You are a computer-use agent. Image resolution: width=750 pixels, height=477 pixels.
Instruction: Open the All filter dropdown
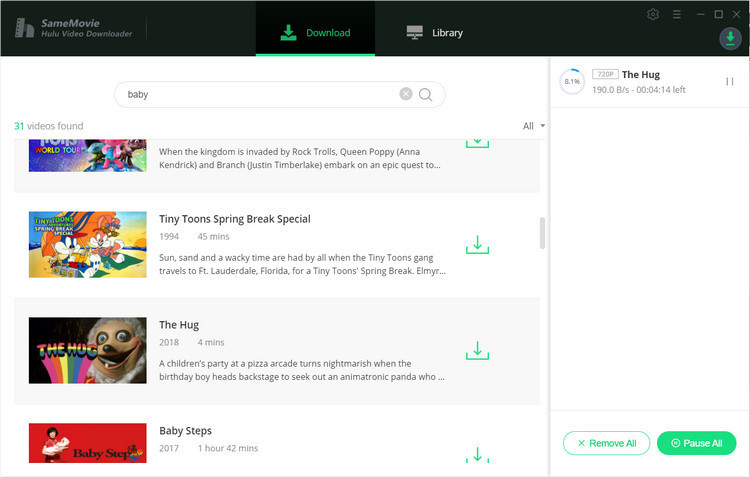[x=533, y=126]
